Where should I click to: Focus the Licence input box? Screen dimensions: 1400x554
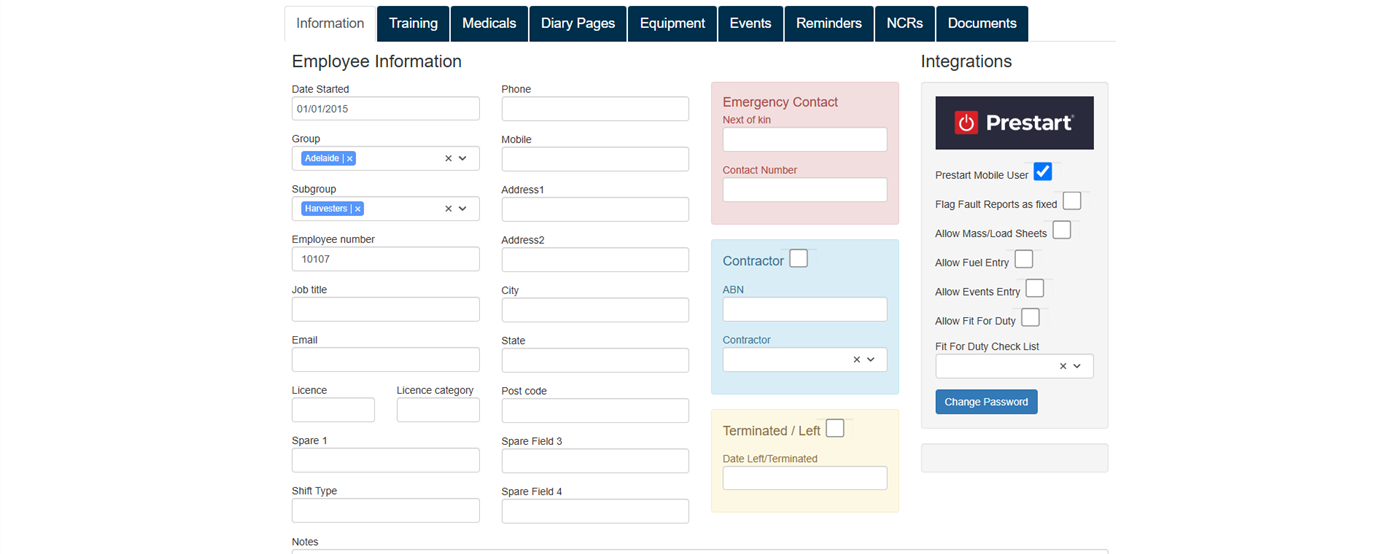coord(333,410)
